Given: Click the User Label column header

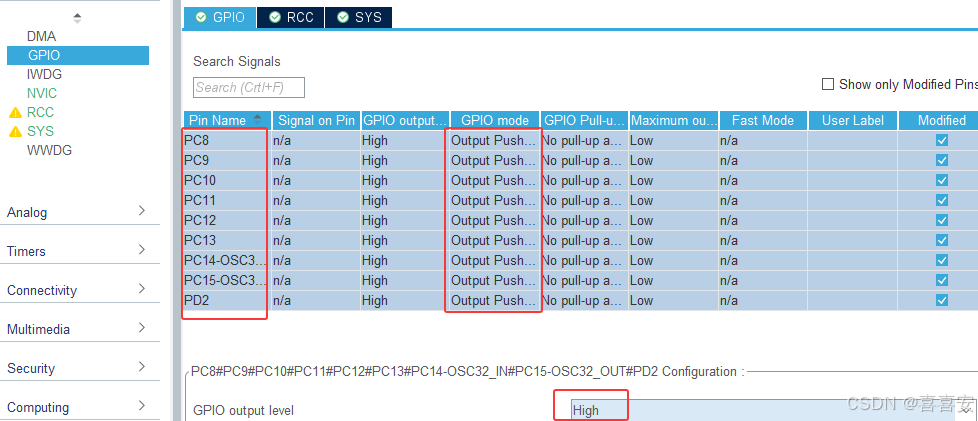Looking at the screenshot, I should pyautogui.click(x=853, y=120).
